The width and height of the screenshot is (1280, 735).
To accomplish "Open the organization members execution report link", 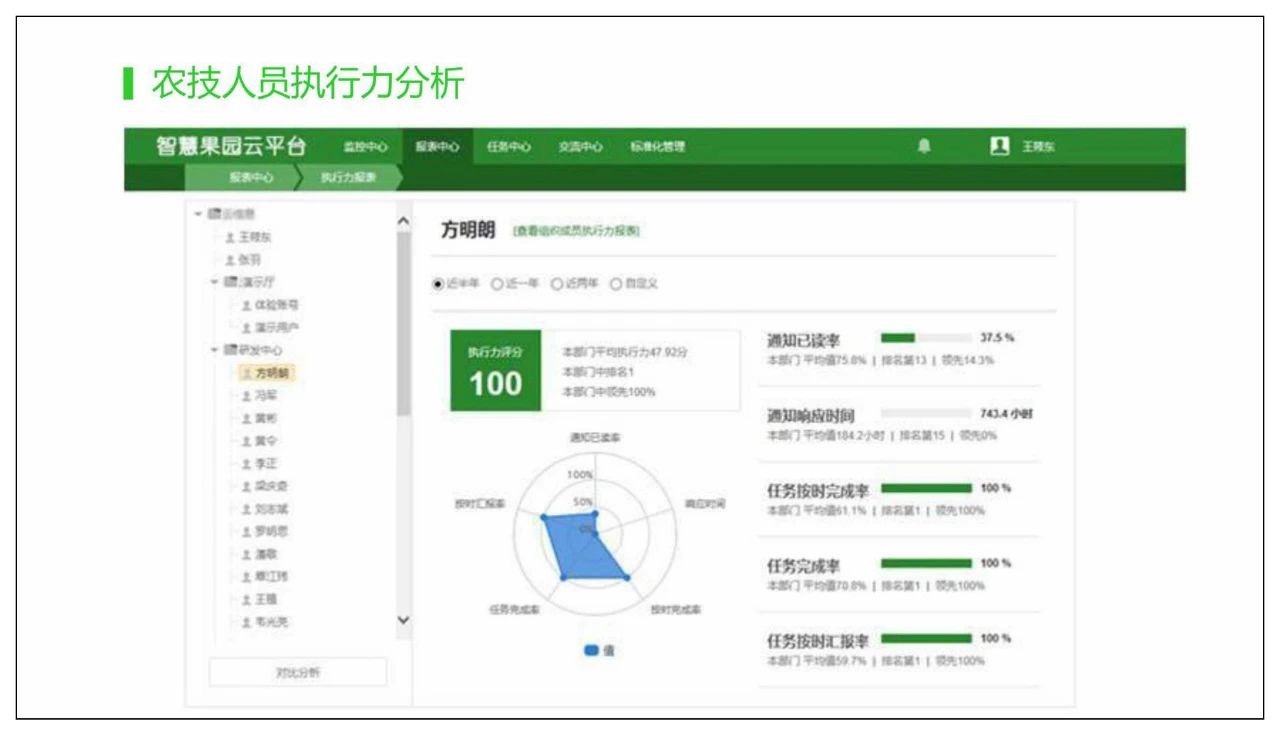I will point(575,231).
